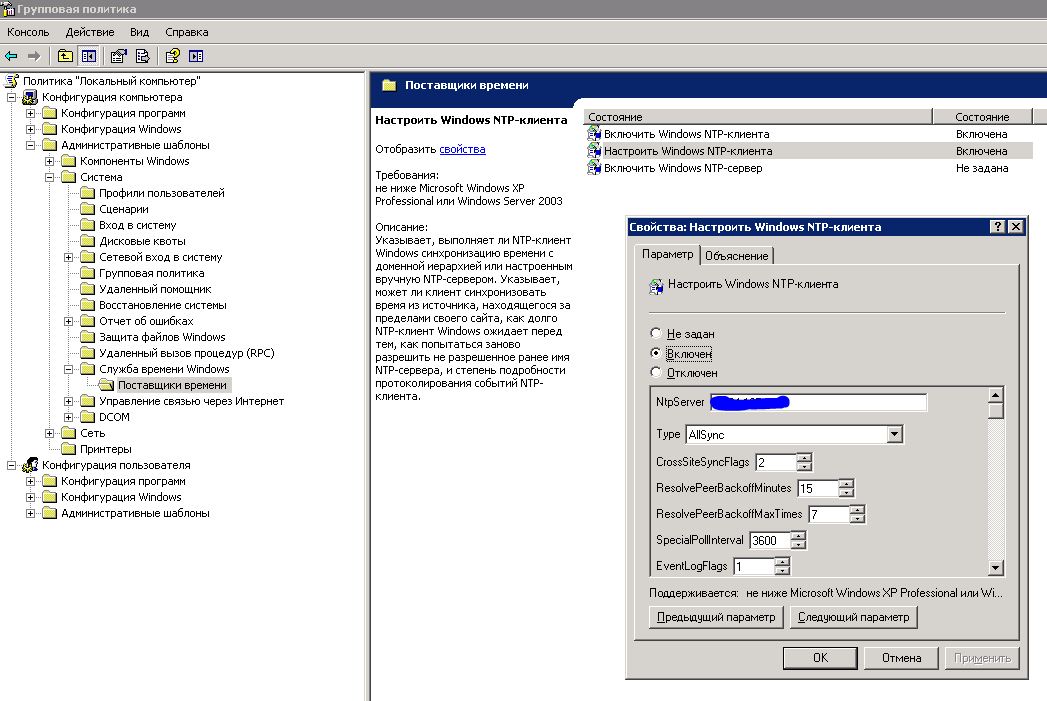Click the Конфигурация компьютера computer icon
This screenshot has width=1047, height=701.
(30, 97)
